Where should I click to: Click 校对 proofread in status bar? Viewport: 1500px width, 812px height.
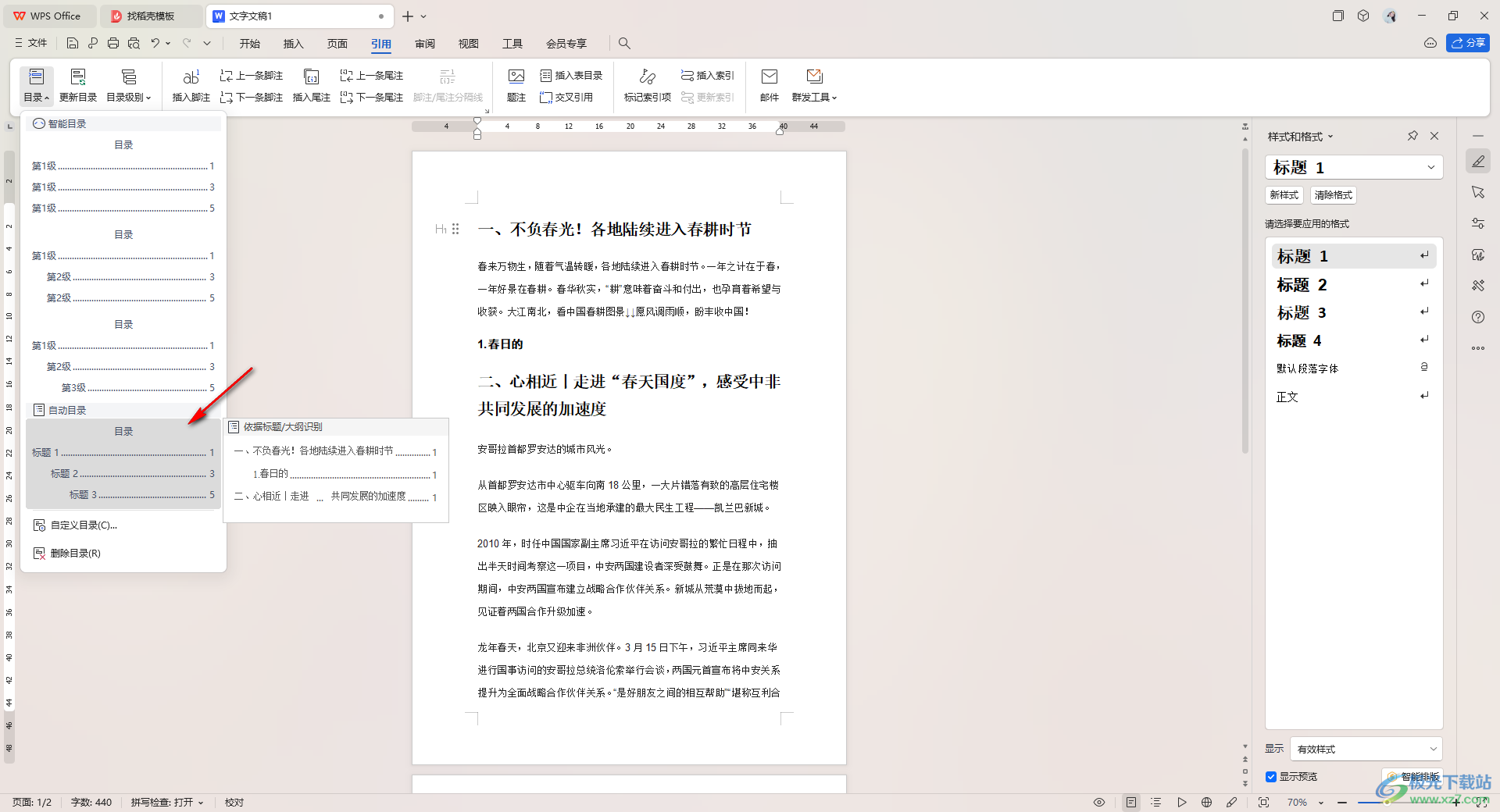(x=234, y=803)
